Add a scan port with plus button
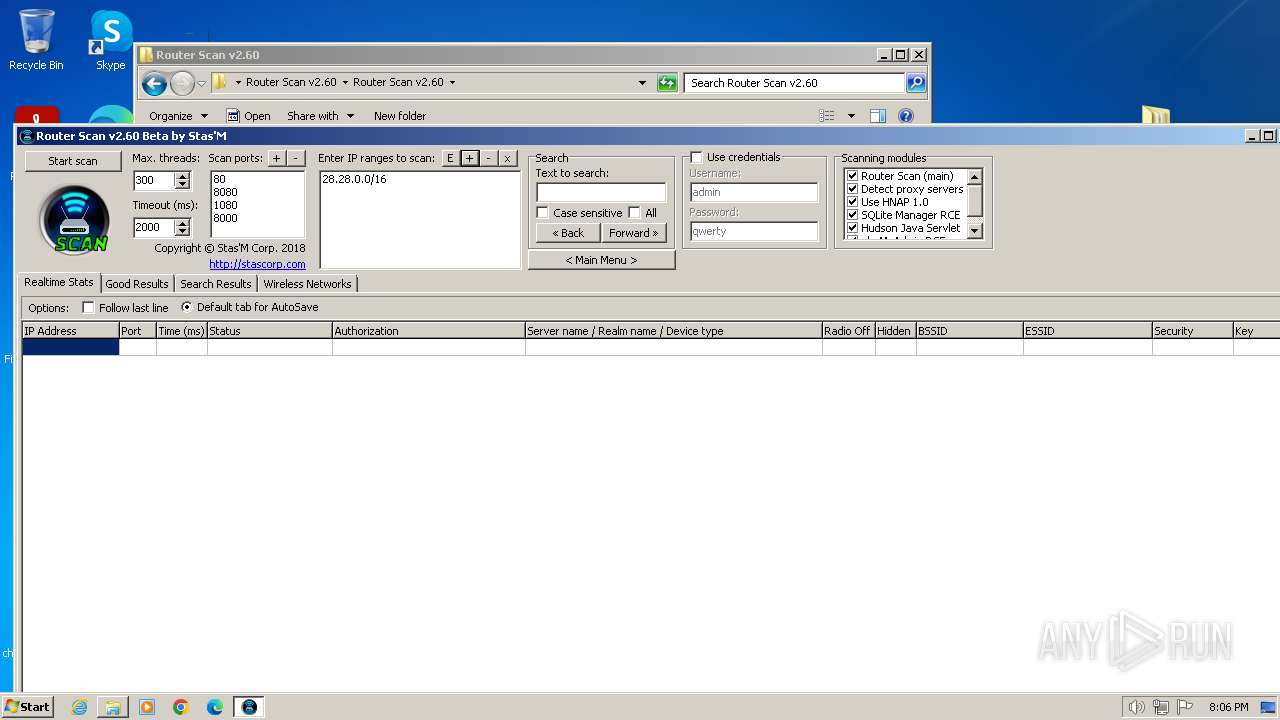 click(x=277, y=158)
